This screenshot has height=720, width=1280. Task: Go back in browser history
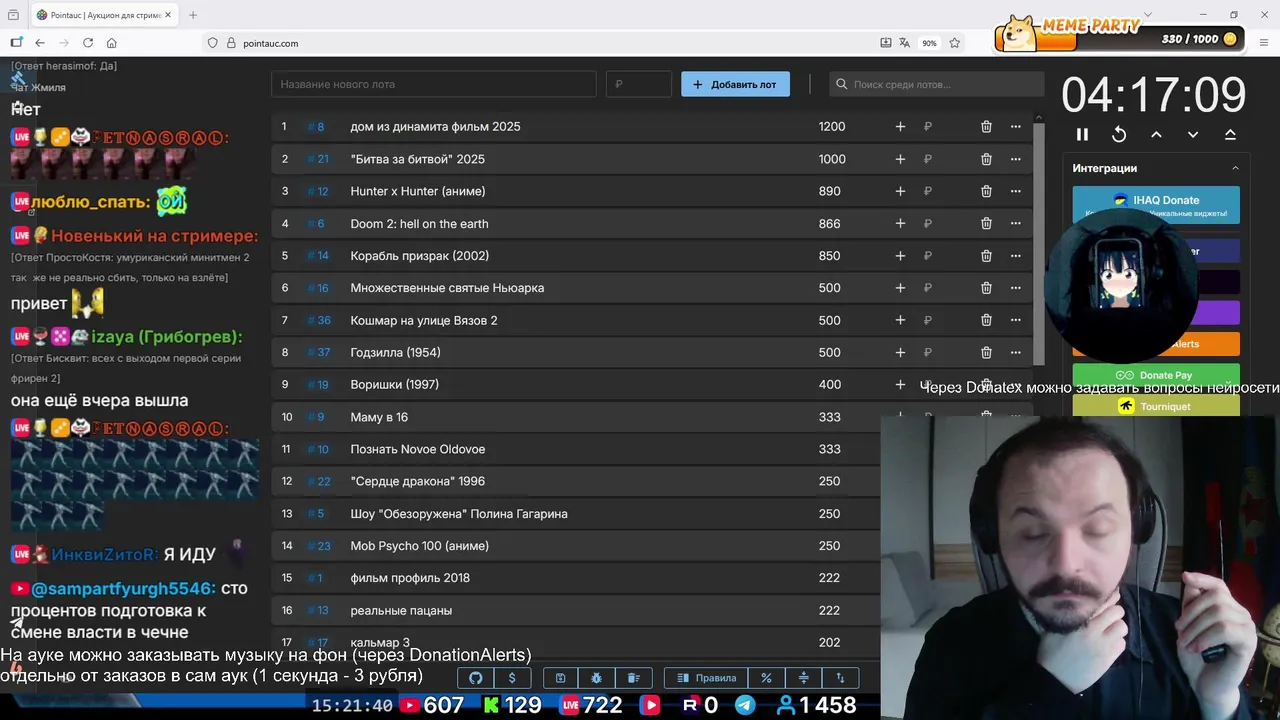coord(40,43)
